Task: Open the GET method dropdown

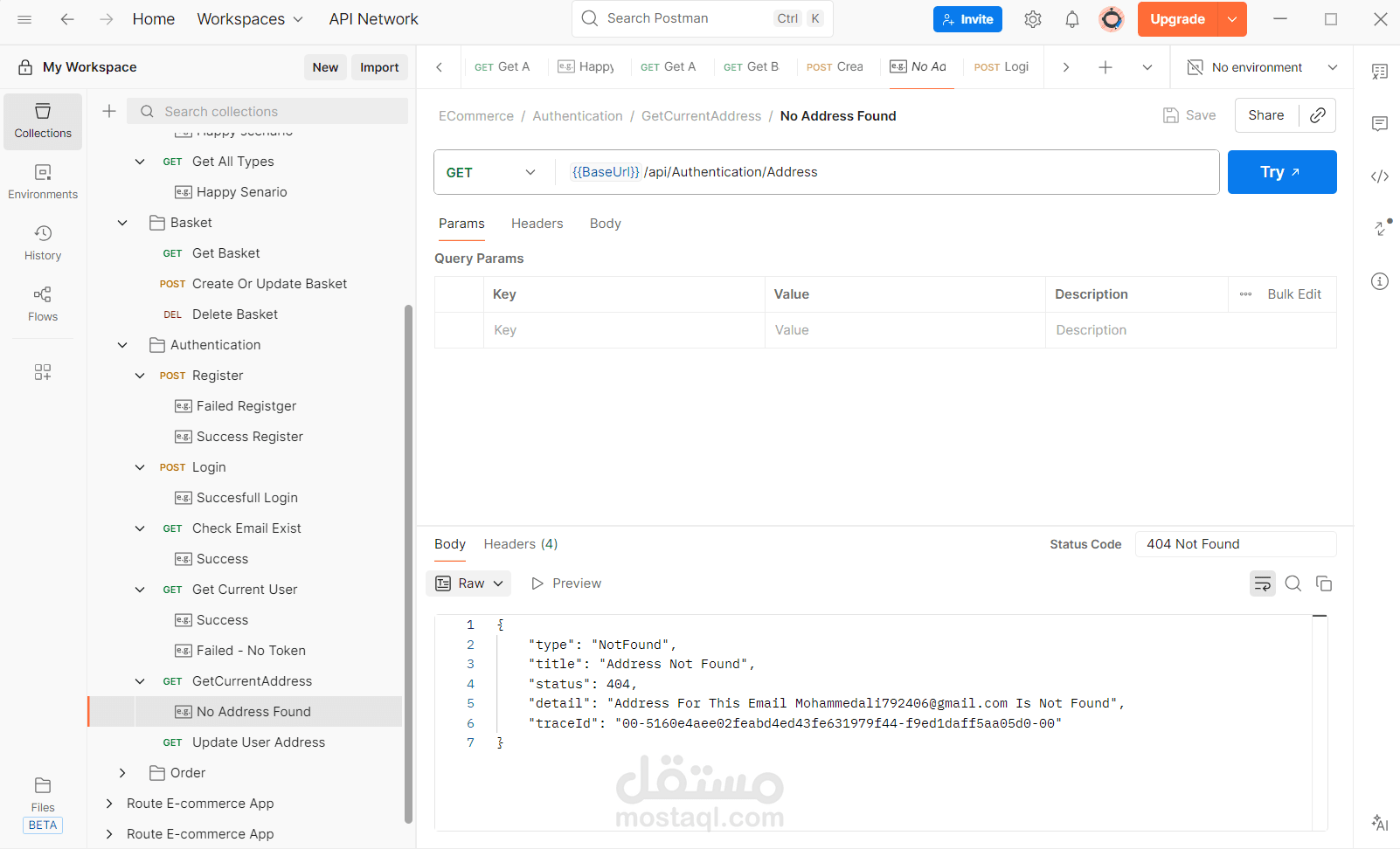Action: pyautogui.click(x=493, y=172)
